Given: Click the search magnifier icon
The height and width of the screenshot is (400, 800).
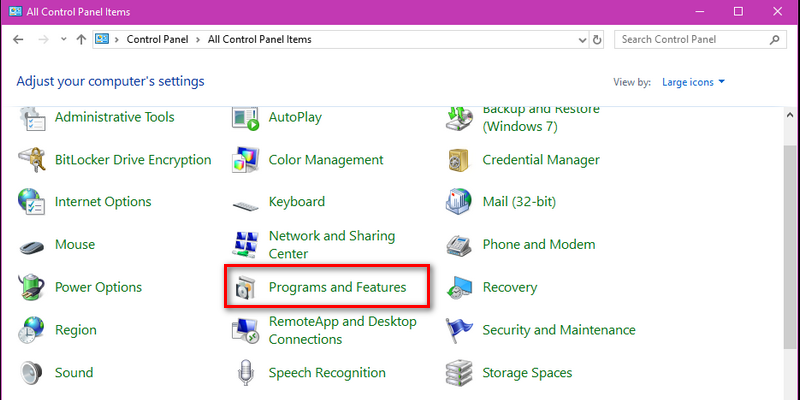Looking at the screenshot, I should point(774,39).
